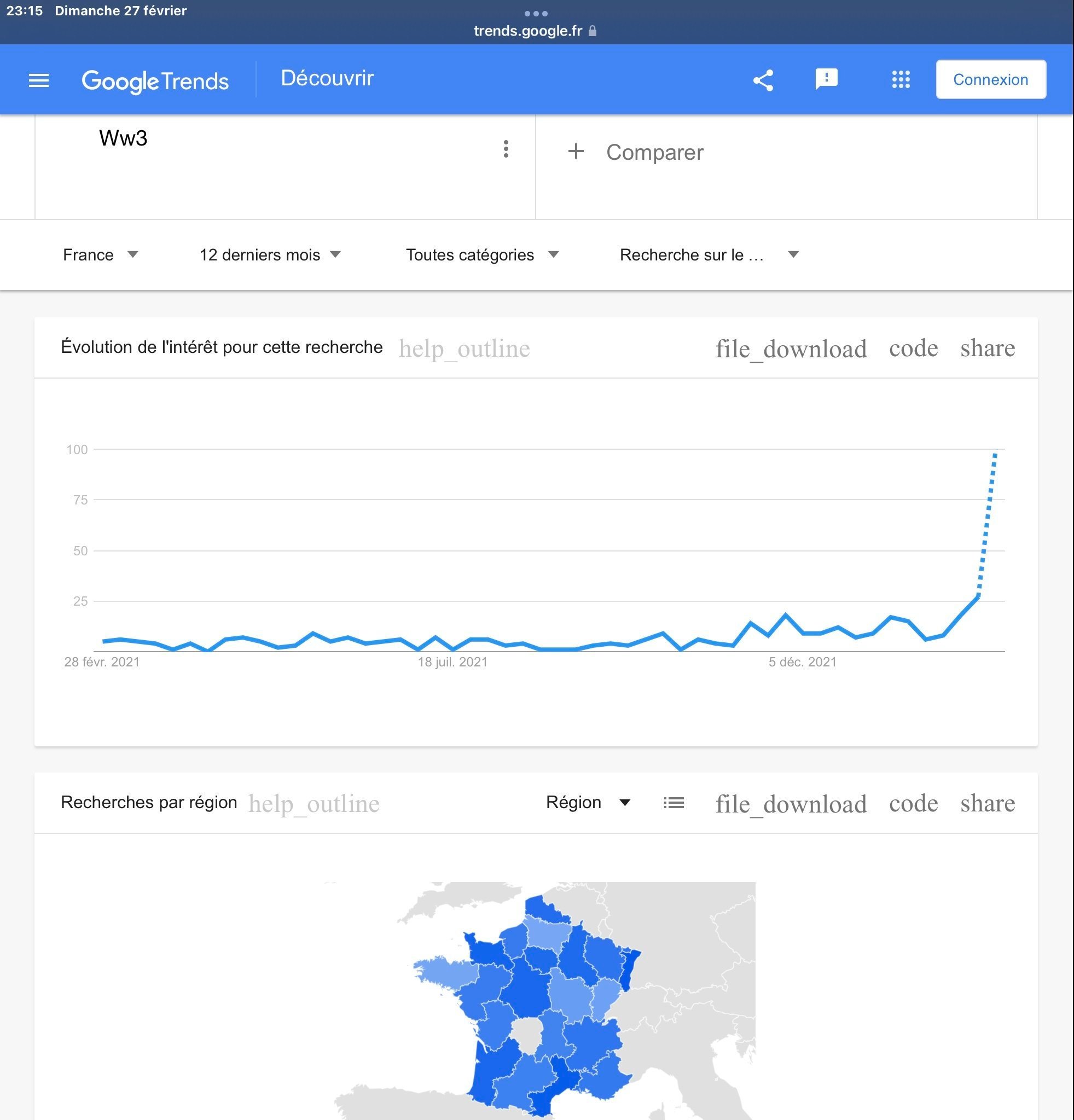The width and height of the screenshot is (1074, 1120).
Task: Show help for Recherches par région
Action: (x=314, y=804)
